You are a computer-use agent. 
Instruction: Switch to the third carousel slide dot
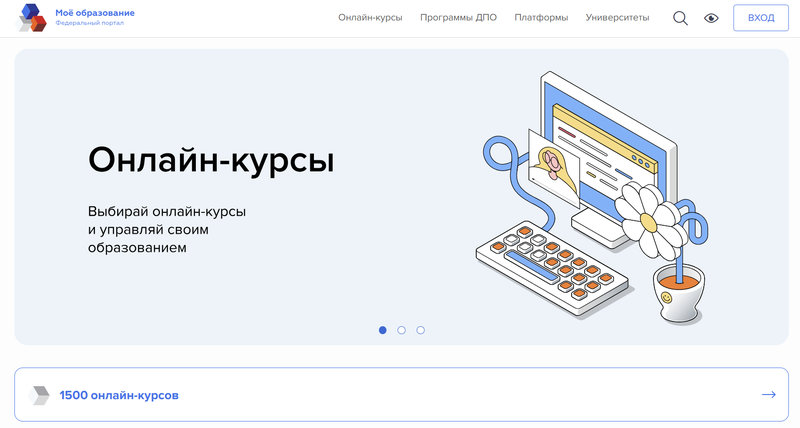(420, 330)
